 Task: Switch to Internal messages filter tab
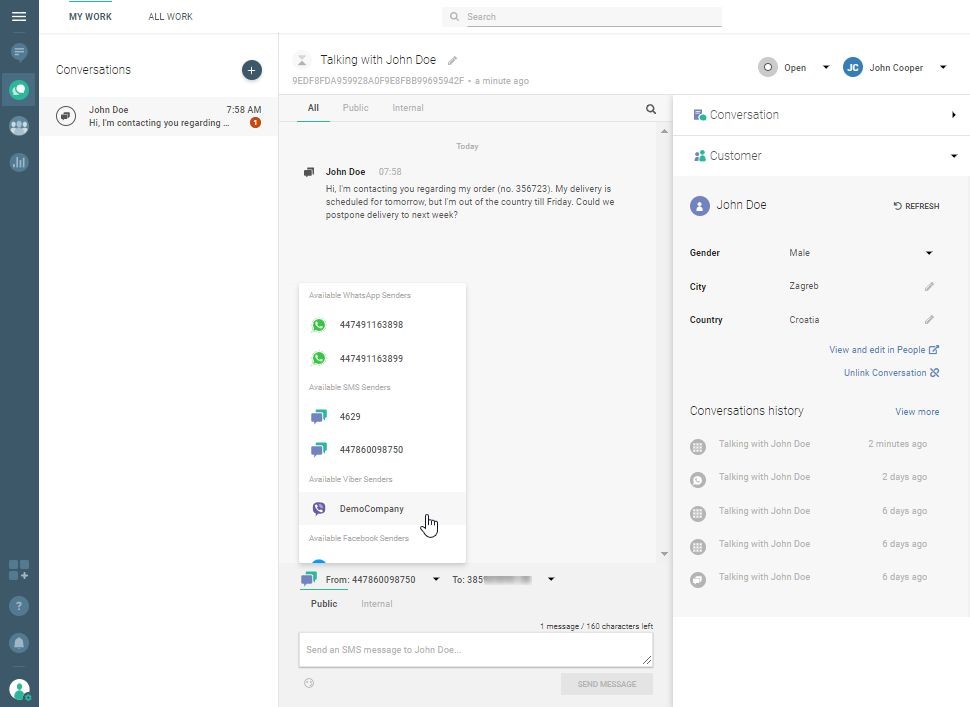[407, 108]
